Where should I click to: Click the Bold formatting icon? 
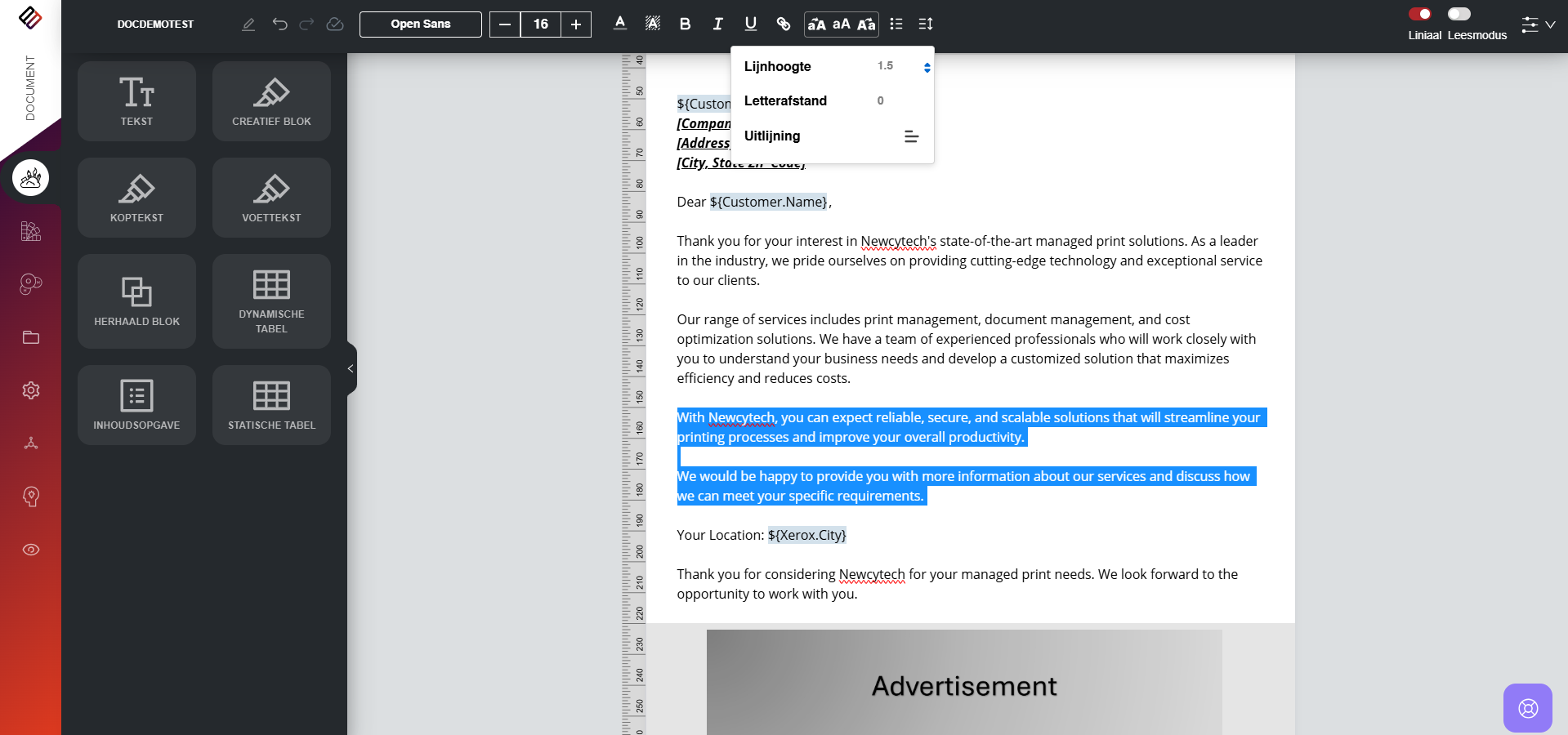685,24
